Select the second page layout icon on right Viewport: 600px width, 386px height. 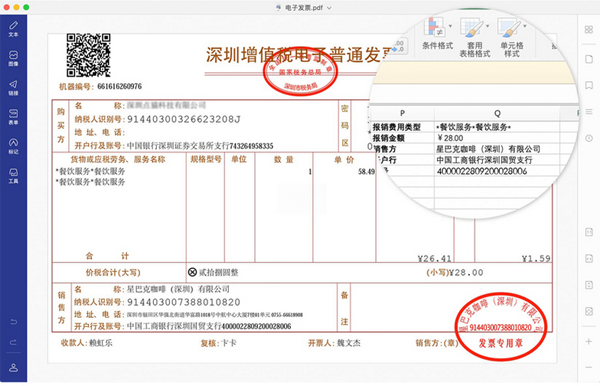(x=589, y=259)
